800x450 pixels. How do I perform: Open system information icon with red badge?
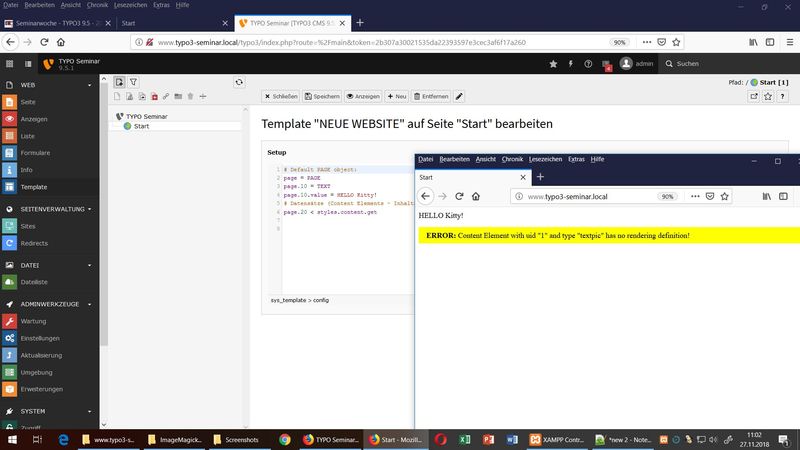tap(606, 64)
